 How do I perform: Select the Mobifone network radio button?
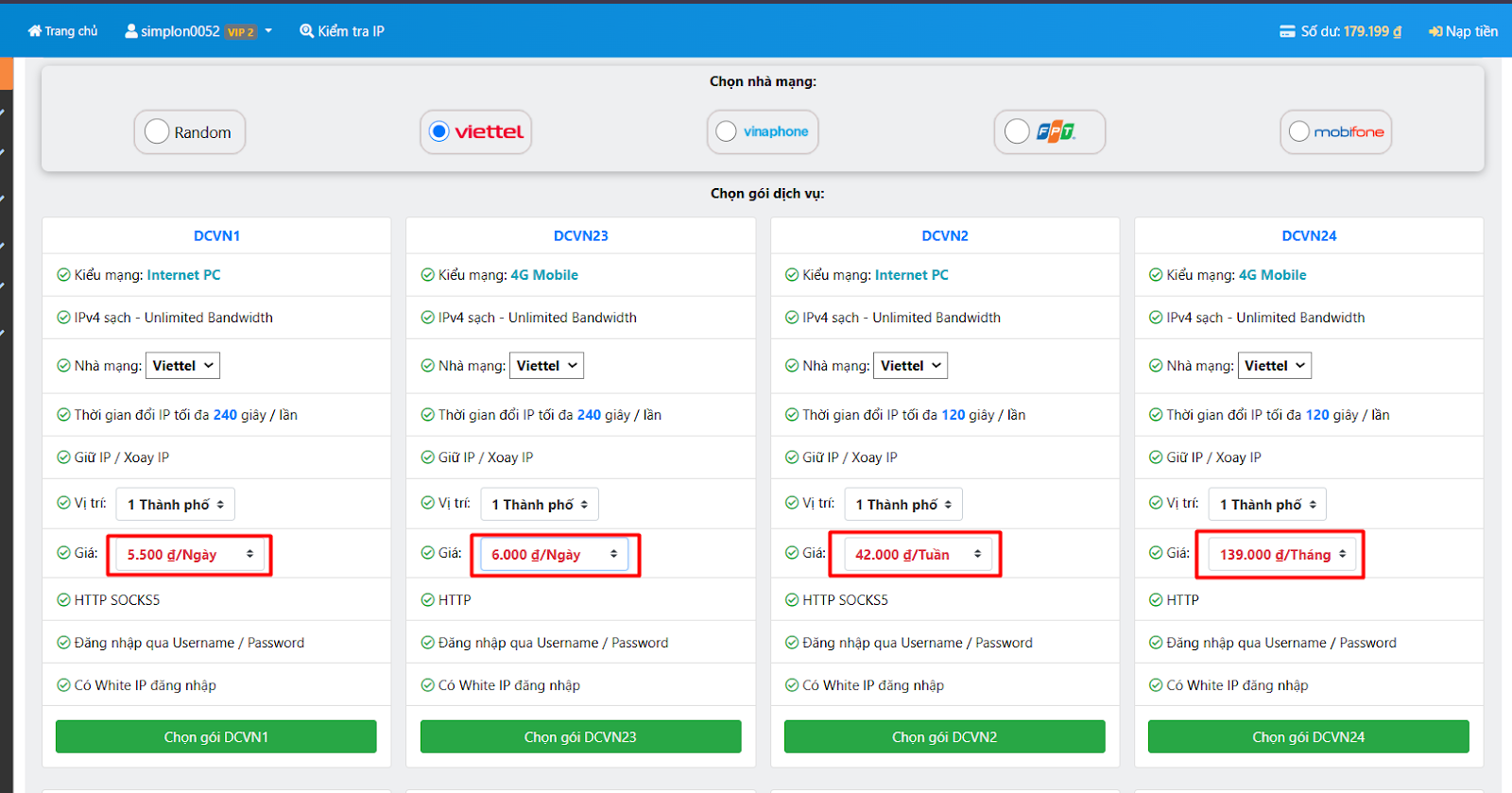tap(1299, 131)
